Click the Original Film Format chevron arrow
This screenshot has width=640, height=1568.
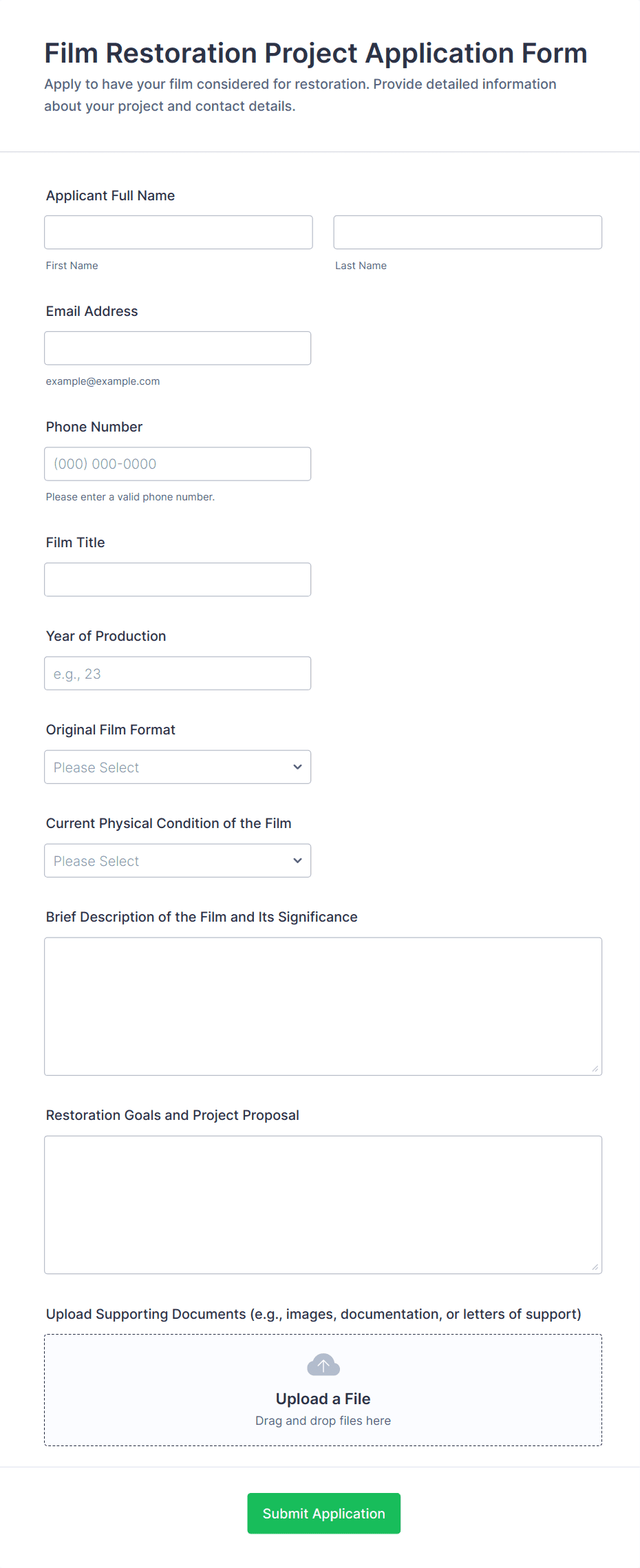[297, 767]
